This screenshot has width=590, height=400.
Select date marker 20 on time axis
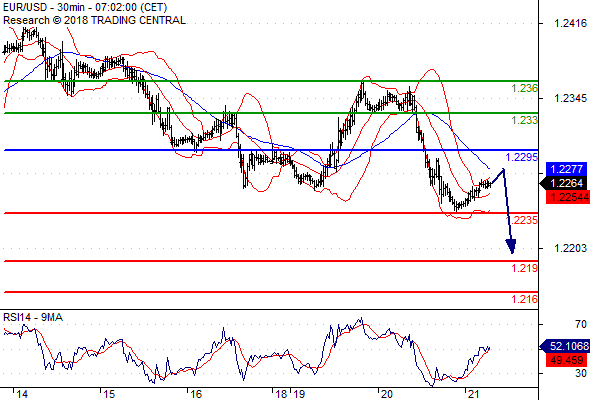[x=386, y=394]
